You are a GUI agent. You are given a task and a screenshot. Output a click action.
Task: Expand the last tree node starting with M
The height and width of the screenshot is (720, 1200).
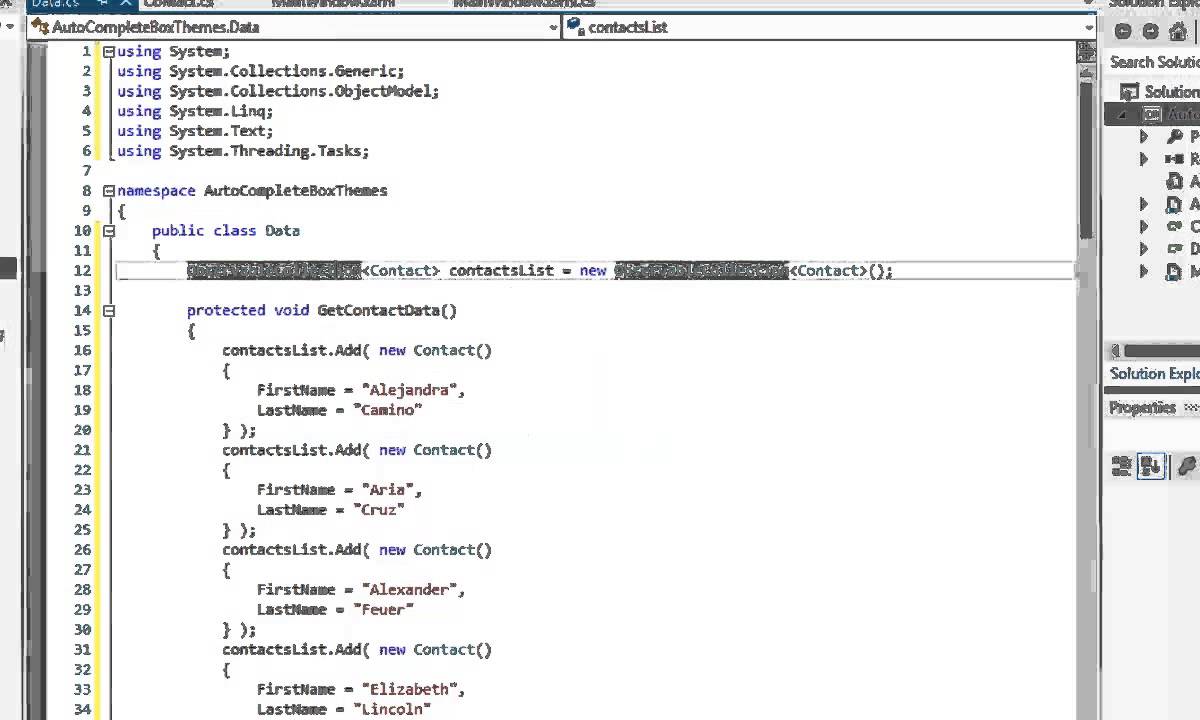[x=1145, y=271]
